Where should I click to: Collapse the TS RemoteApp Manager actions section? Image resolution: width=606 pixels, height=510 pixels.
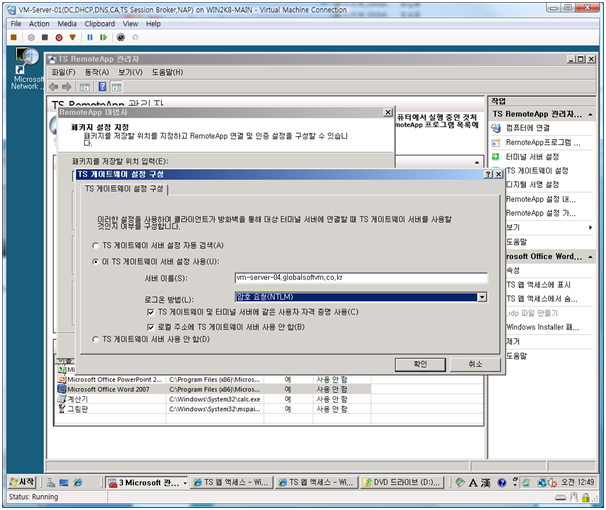click(x=590, y=114)
